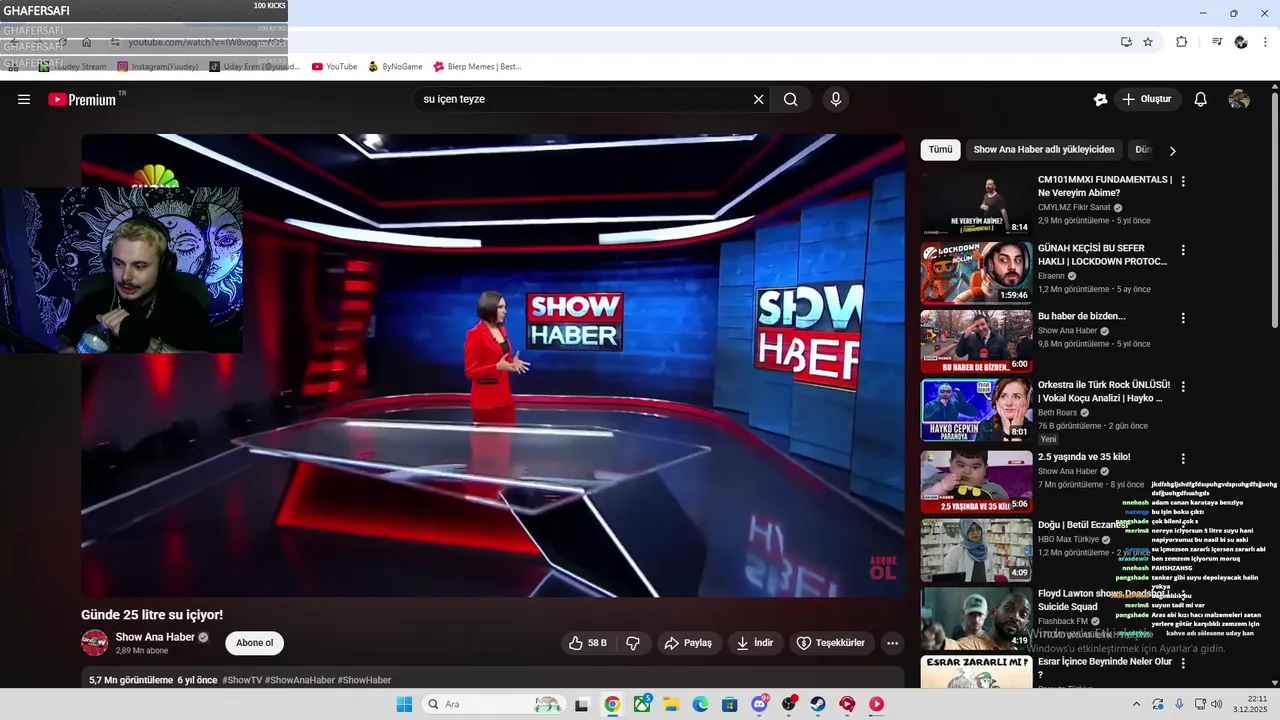Open YouTube notifications bell
The image size is (1280, 720).
pyautogui.click(x=1201, y=99)
